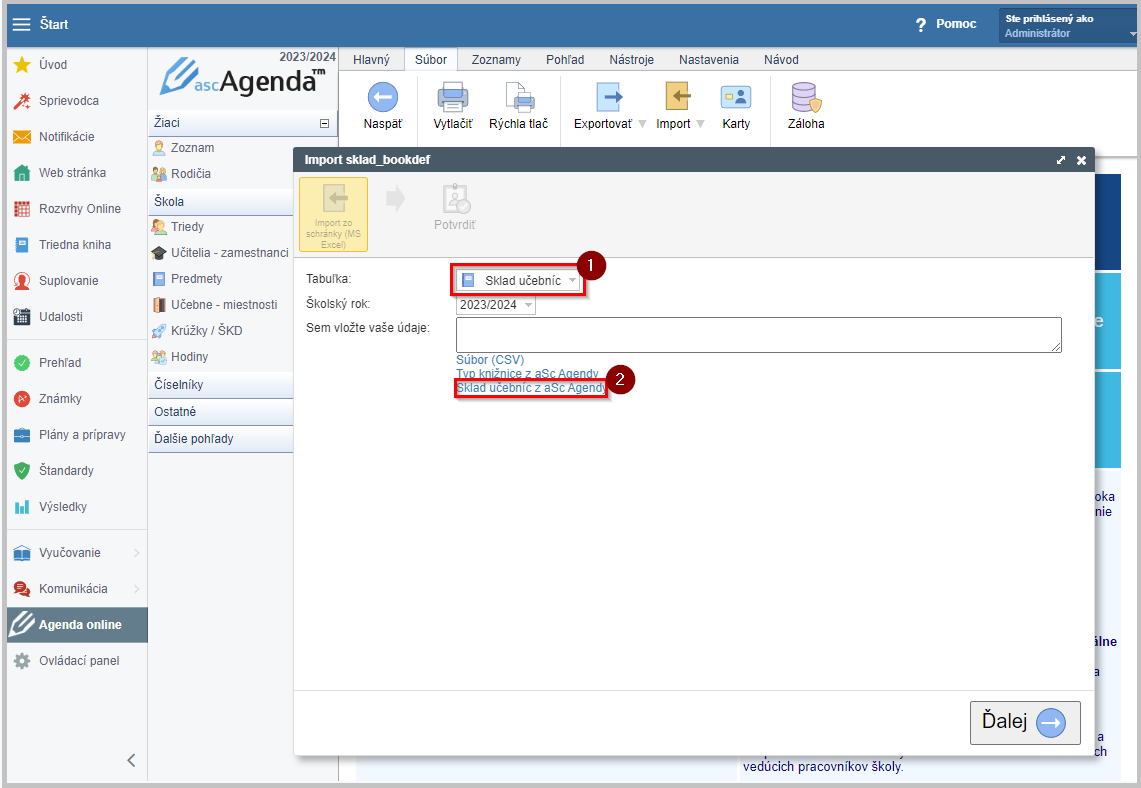The width and height of the screenshot is (1141, 788).
Task: Click Import zo schránky (MS Excel) icon
Action: coord(333,215)
